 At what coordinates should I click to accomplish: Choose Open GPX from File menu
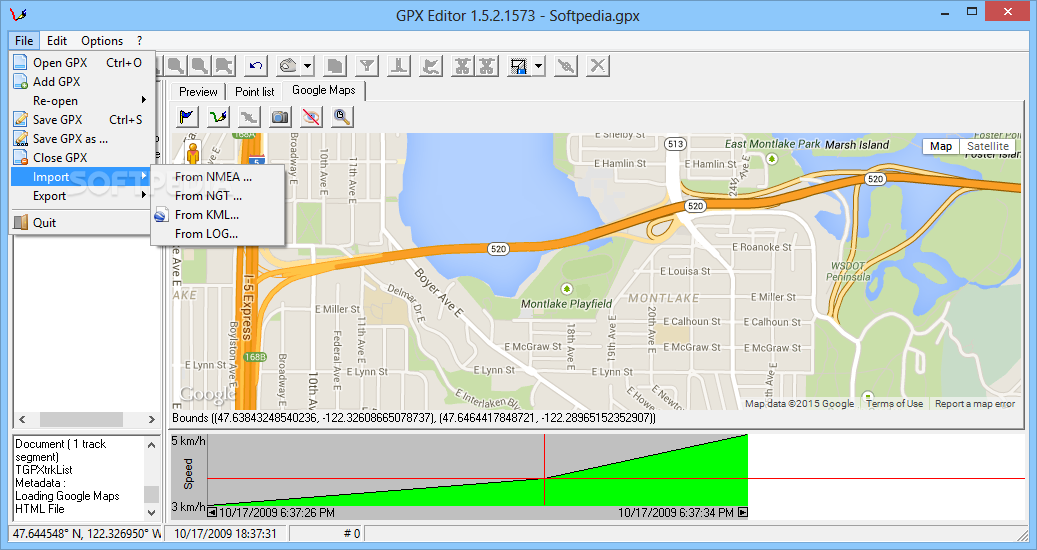83,62
